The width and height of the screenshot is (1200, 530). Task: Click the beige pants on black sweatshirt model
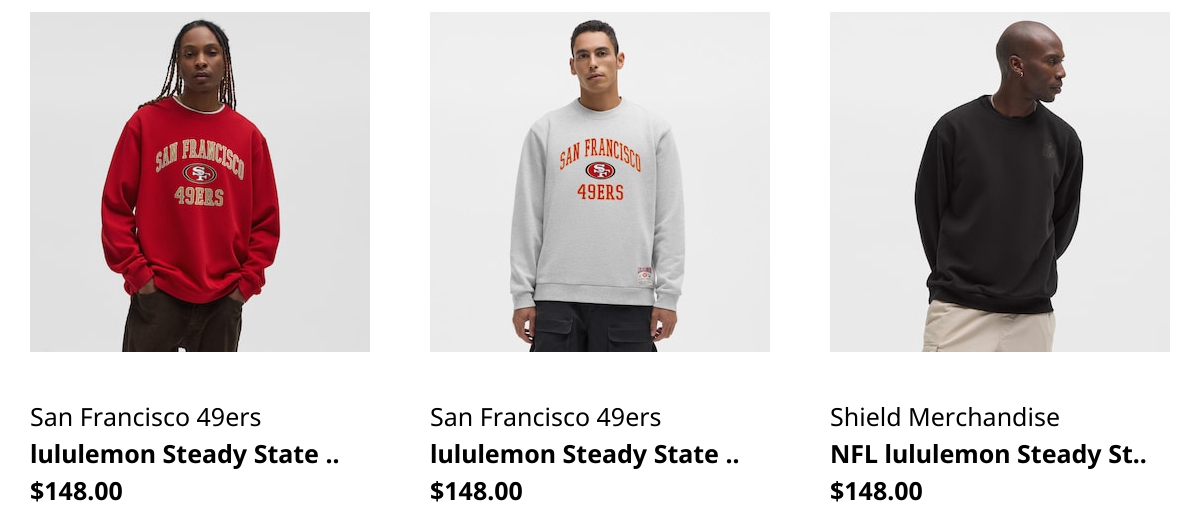coord(988,327)
